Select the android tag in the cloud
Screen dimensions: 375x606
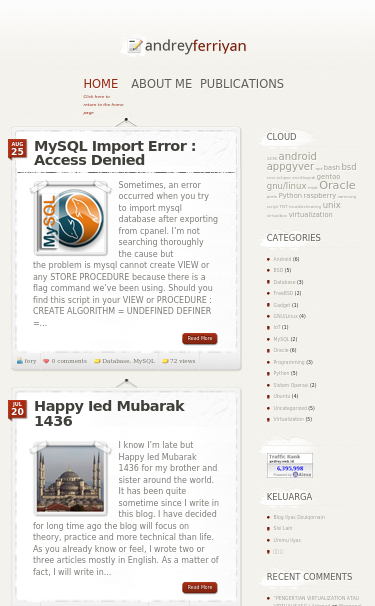(297, 156)
